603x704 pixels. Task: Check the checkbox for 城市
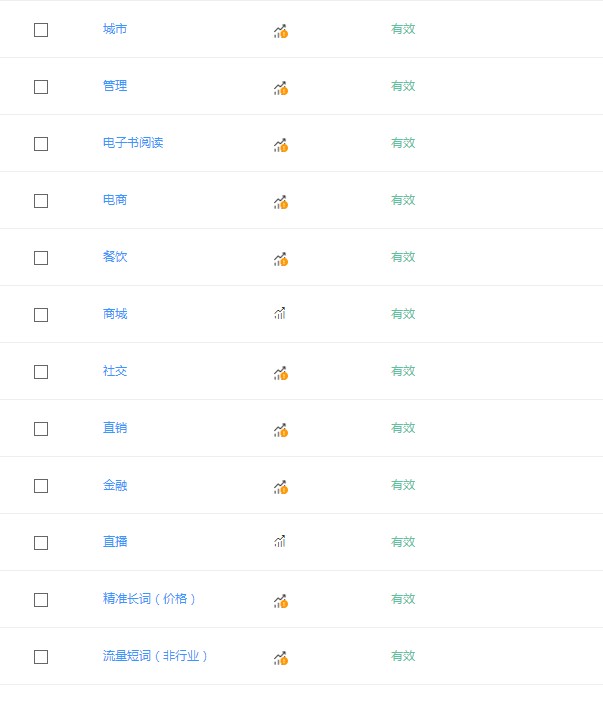[41, 30]
